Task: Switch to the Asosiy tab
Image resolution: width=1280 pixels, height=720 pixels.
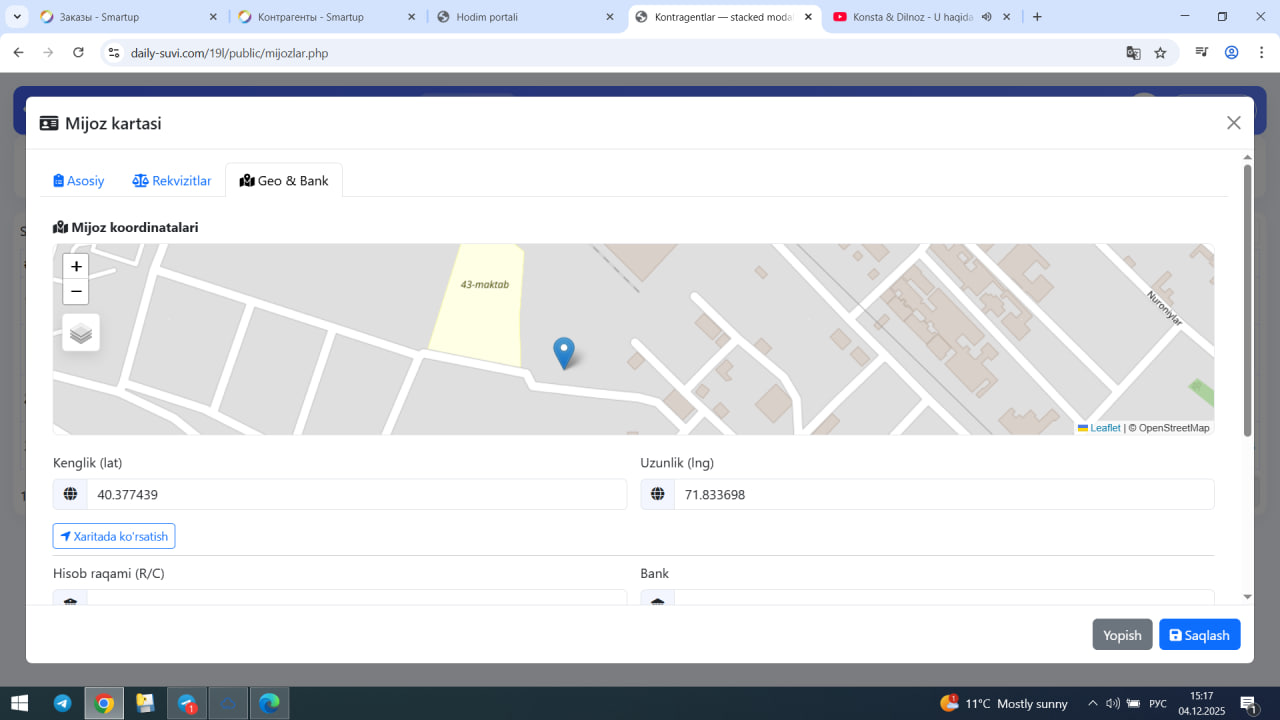Action: 79,181
